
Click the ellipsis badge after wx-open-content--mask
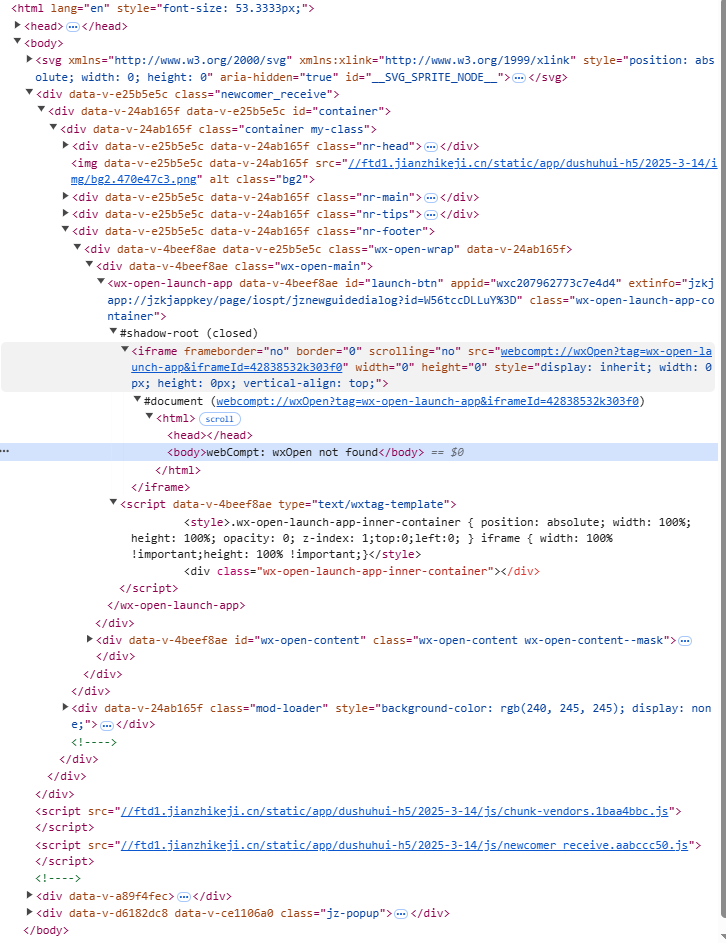click(684, 641)
